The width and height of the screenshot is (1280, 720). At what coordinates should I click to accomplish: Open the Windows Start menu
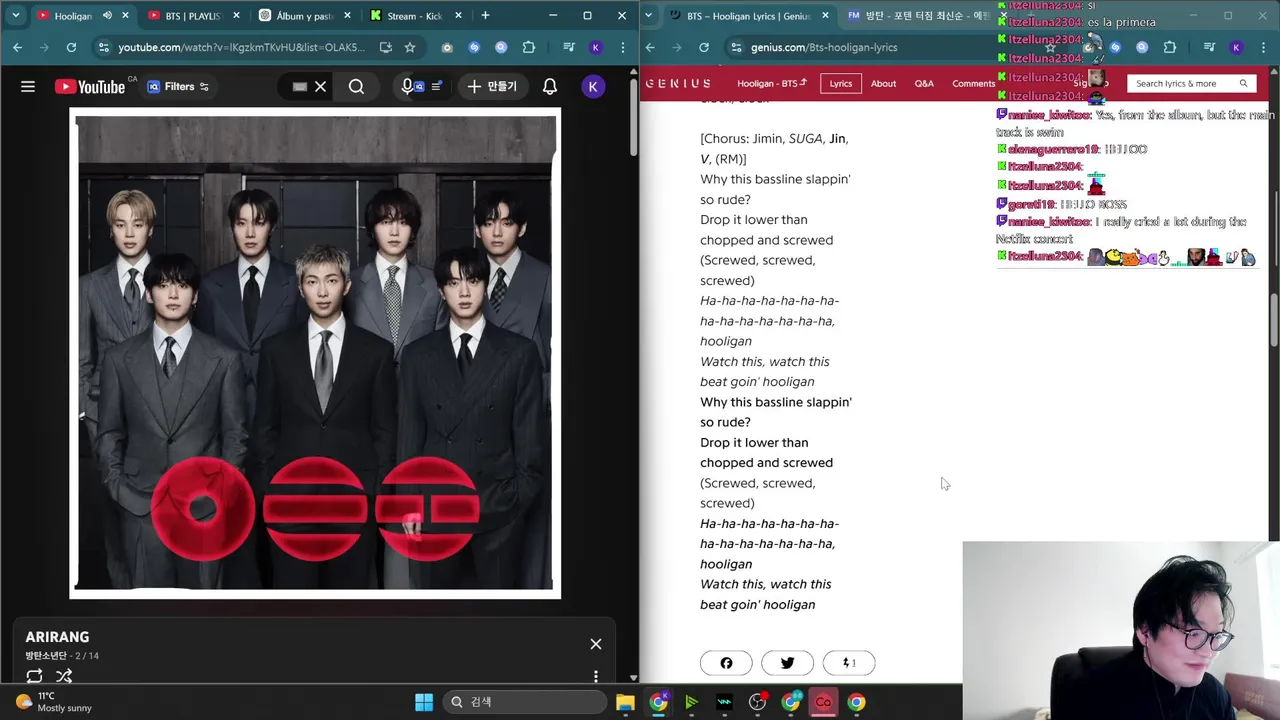424,702
